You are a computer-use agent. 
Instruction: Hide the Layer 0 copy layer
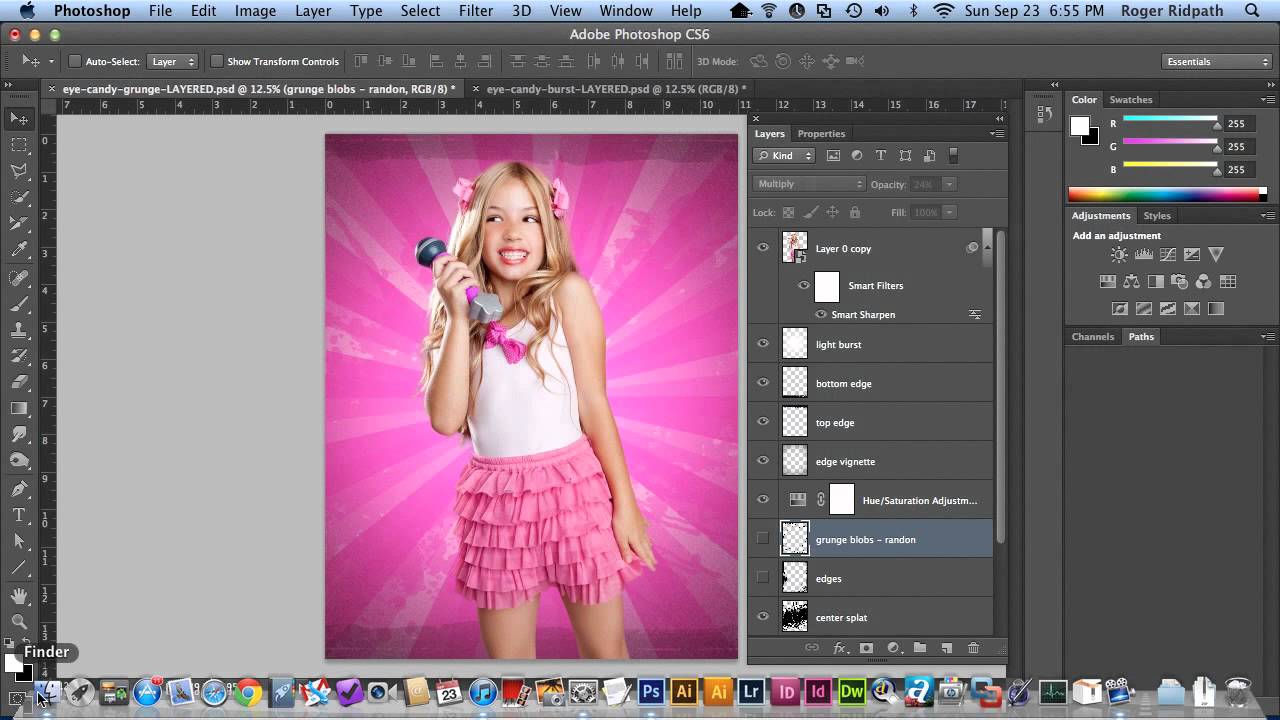(x=763, y=248)
